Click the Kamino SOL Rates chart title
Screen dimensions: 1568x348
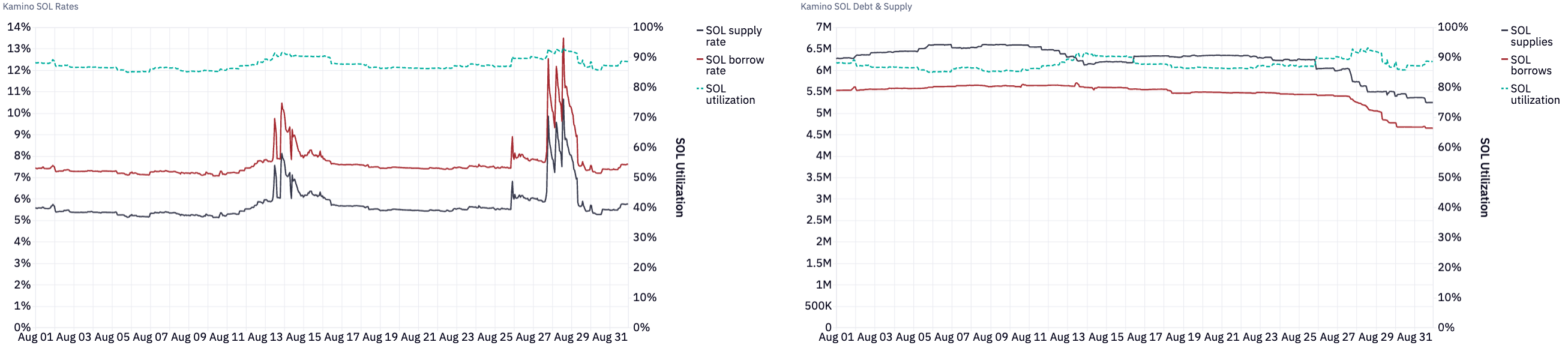coord(41,7)
